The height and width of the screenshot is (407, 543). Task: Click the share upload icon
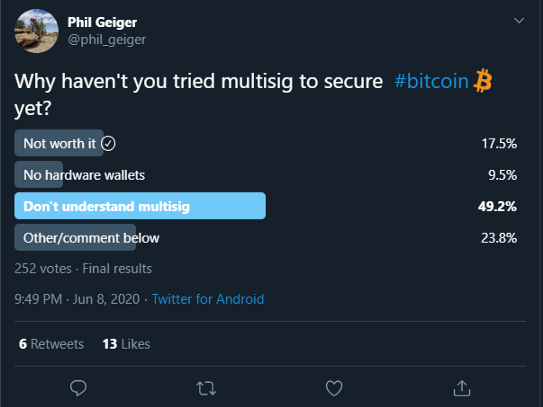tap(462, 388)
